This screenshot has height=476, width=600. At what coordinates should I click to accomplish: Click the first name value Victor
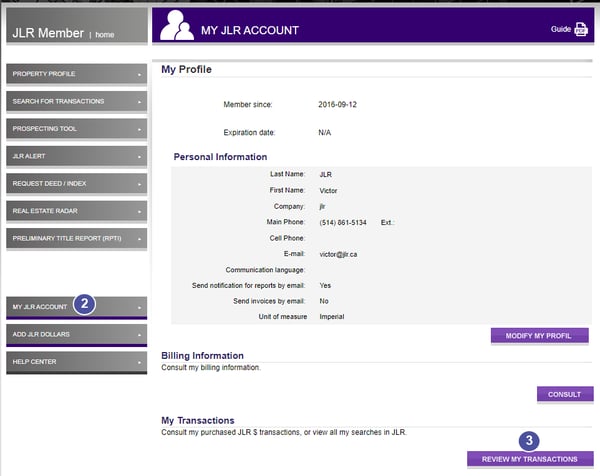(x=328, y=191)
